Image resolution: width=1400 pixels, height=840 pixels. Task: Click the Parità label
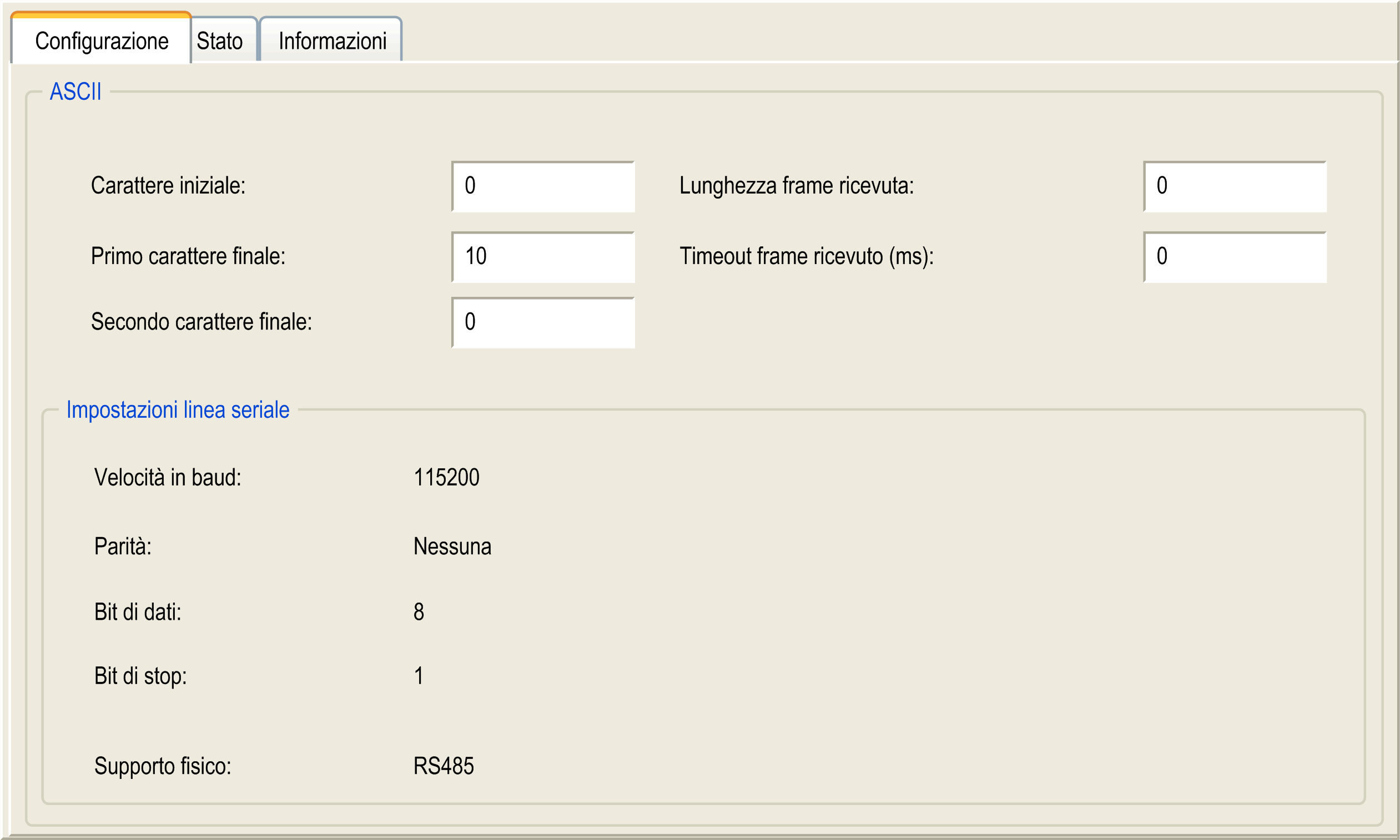coord(123,546)
